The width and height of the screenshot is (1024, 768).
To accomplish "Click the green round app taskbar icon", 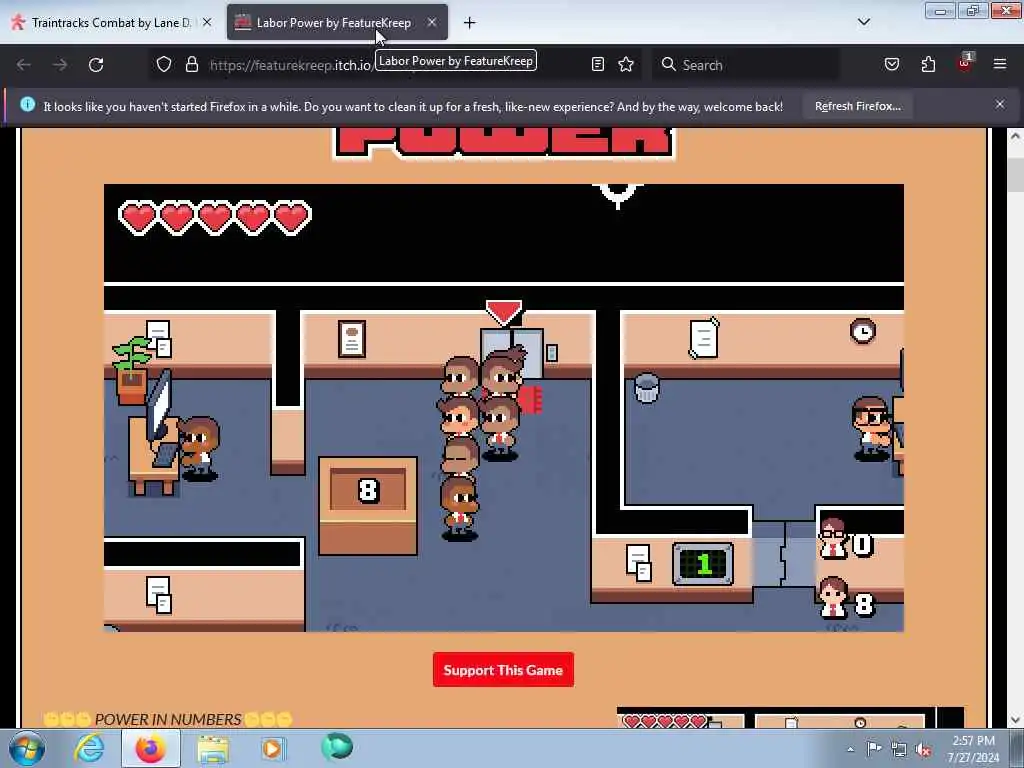I will click(337, 747).
